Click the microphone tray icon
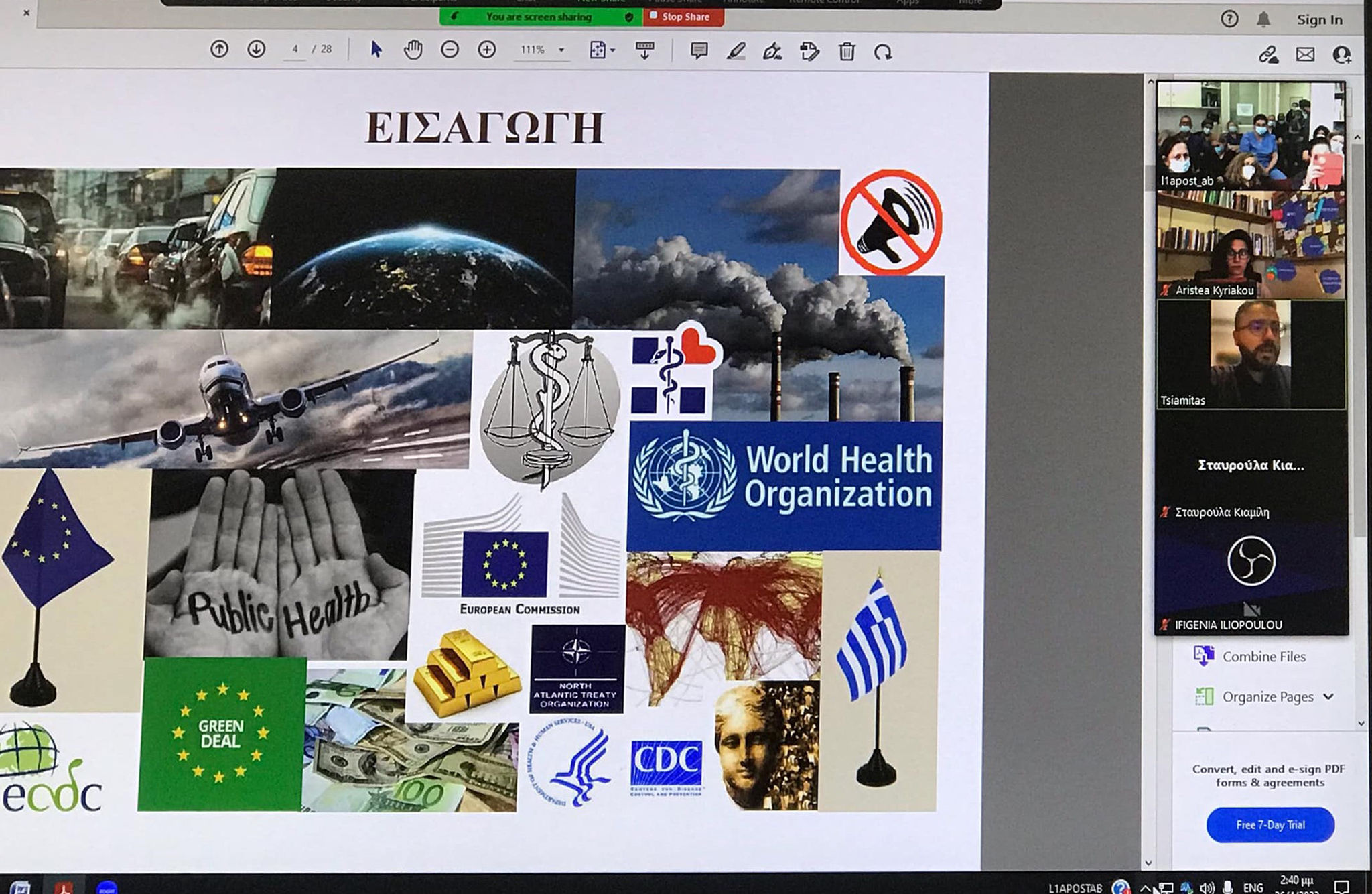Viewport: 1372px width, 894px height. tap(1227, 887)
